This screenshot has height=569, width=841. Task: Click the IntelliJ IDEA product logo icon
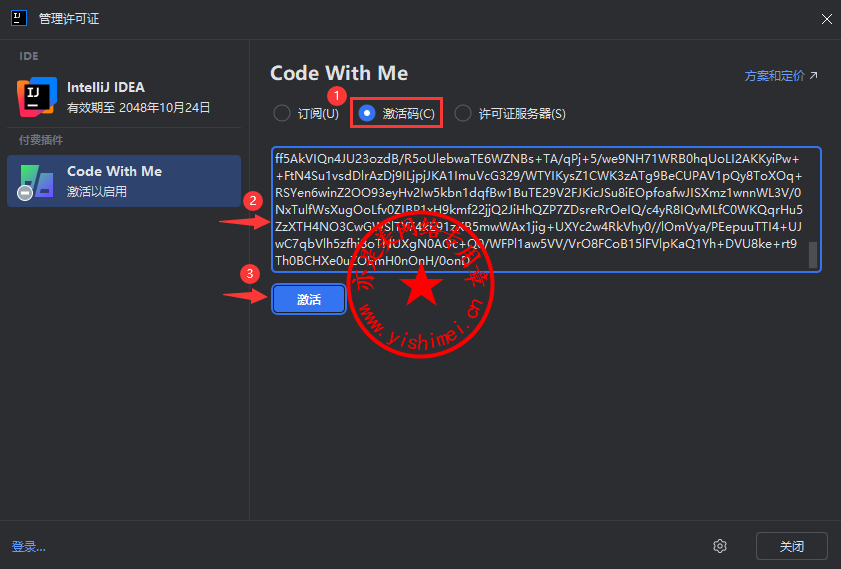tap(36, 97)
